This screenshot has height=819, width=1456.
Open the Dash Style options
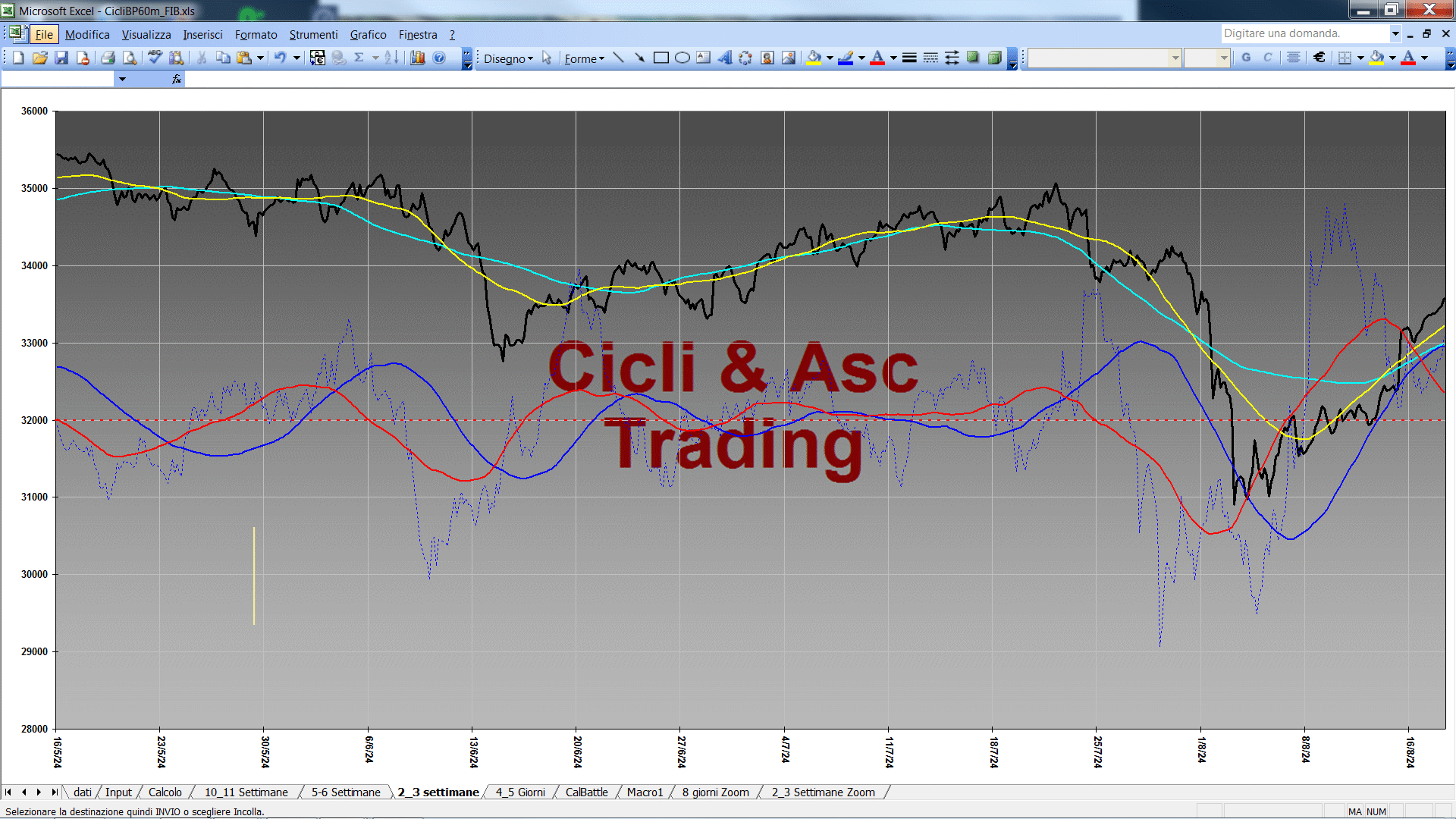930,58
